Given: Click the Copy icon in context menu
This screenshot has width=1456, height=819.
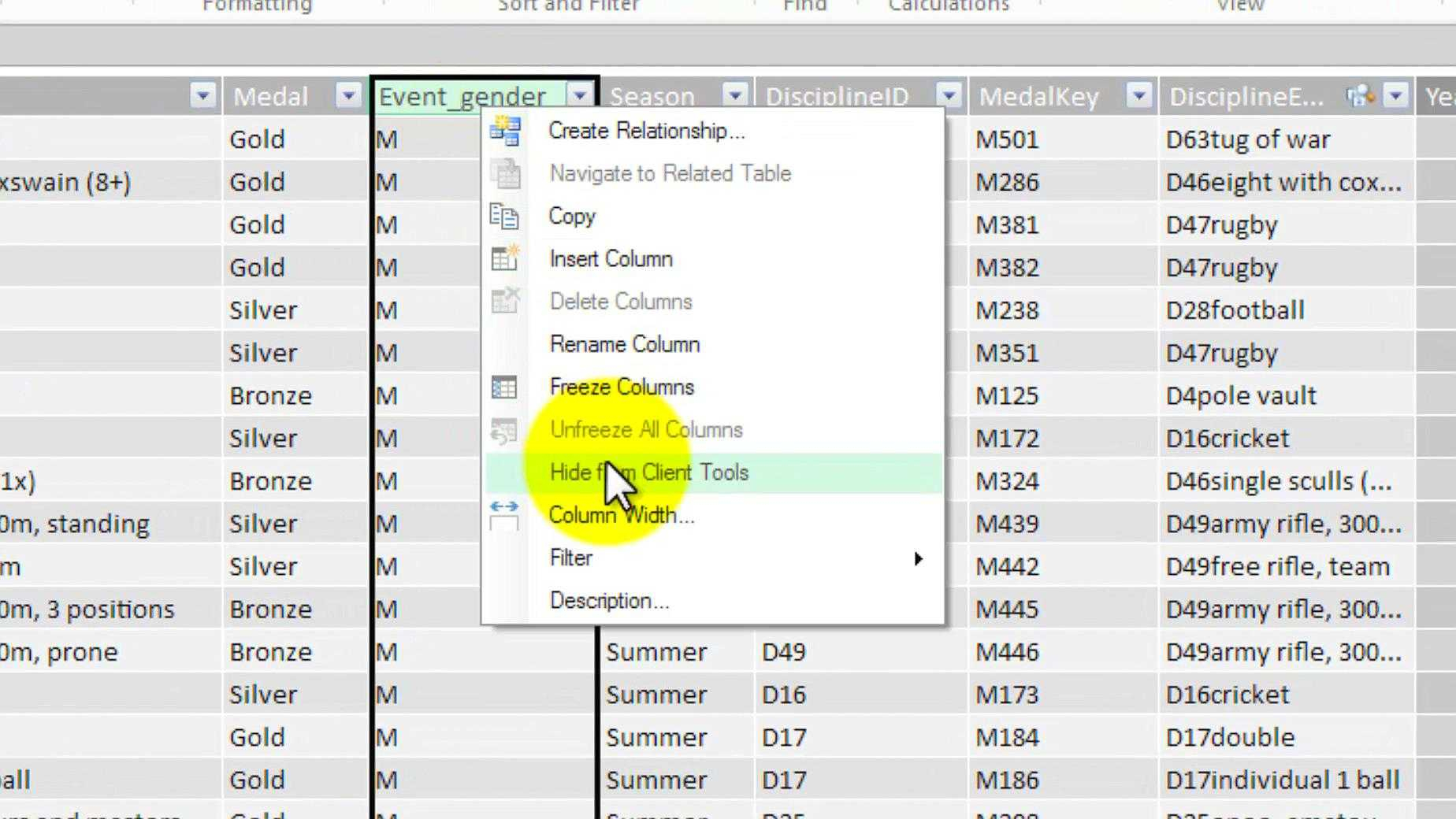Looking at the screenshot, I should [x=504, y=217].
